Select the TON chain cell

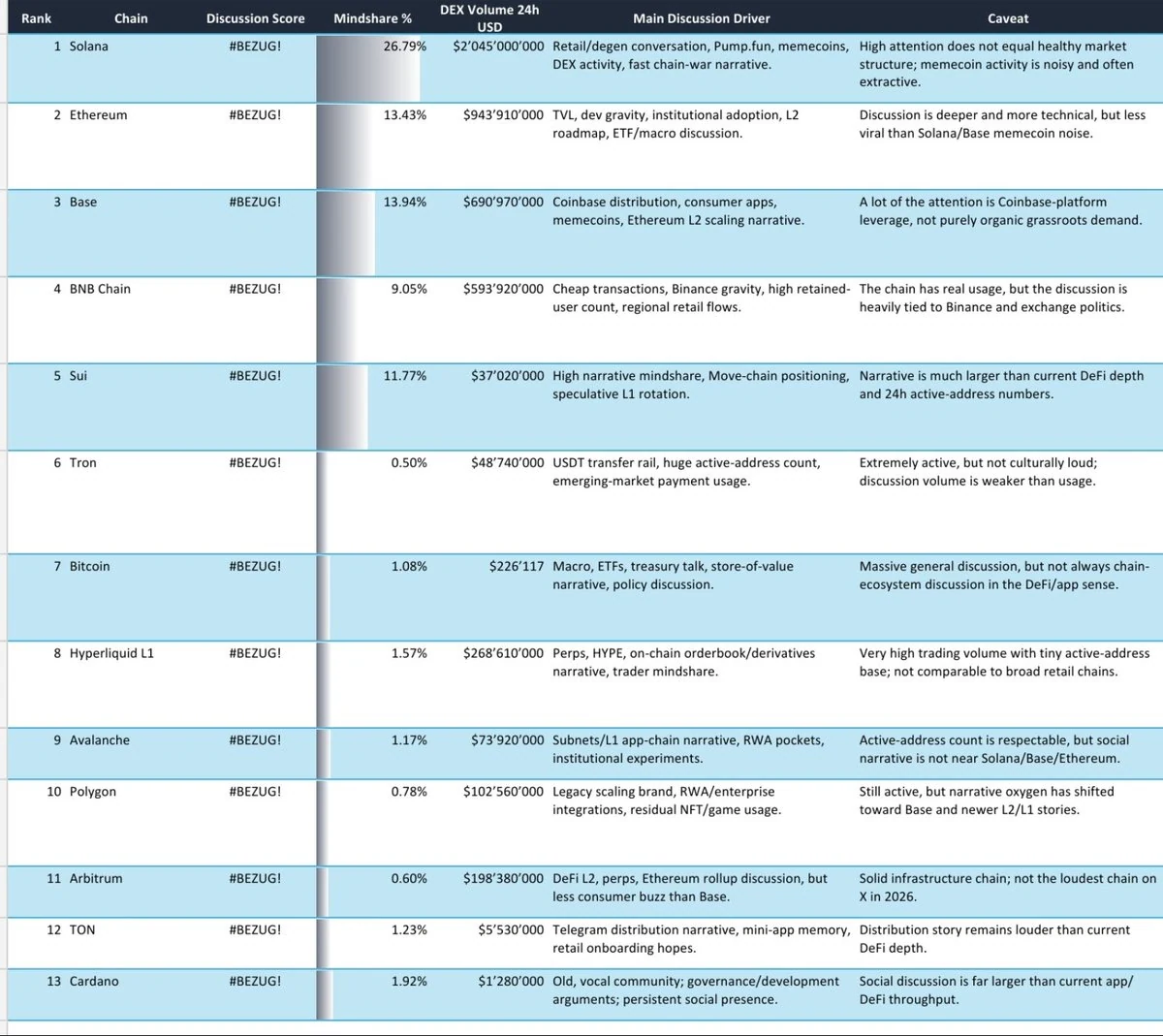pos(82,930)
